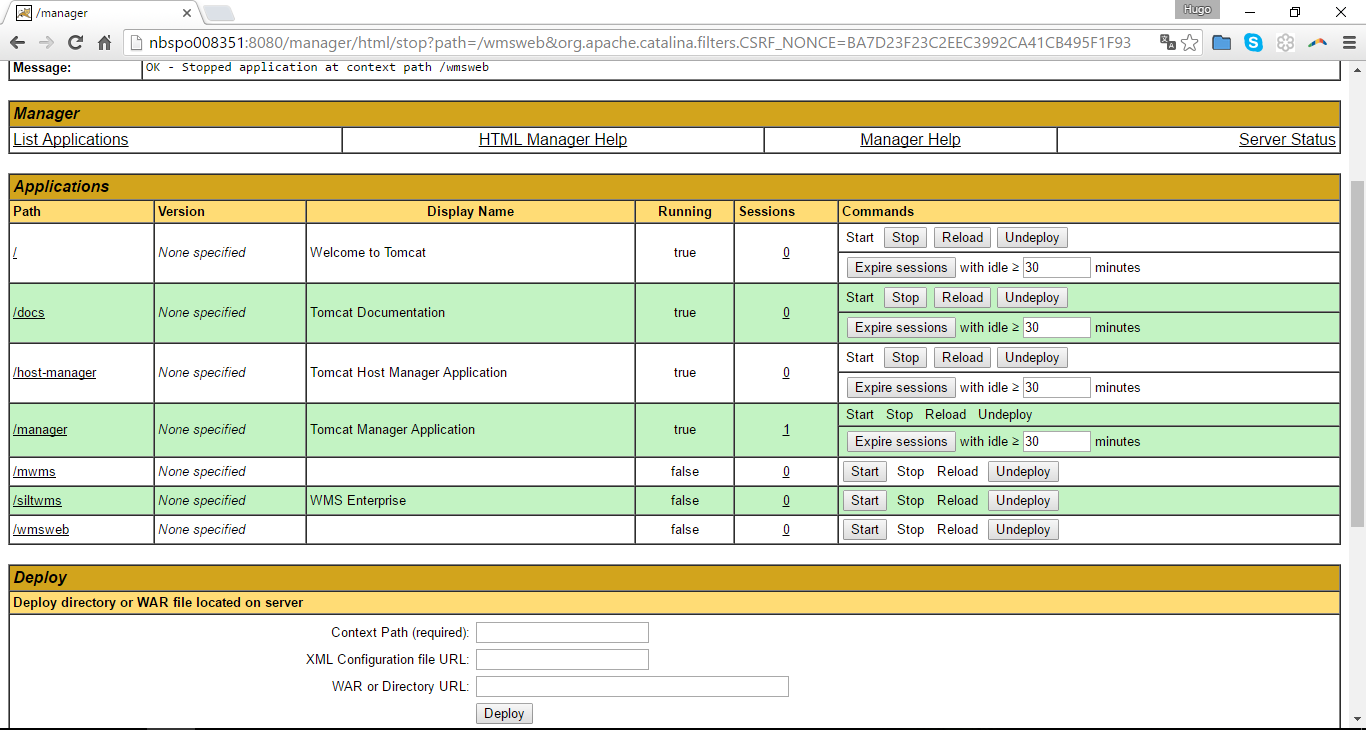Select the "WMS Enterprise" display name text
1366x730 pixels.
click(x=358, y=500)
